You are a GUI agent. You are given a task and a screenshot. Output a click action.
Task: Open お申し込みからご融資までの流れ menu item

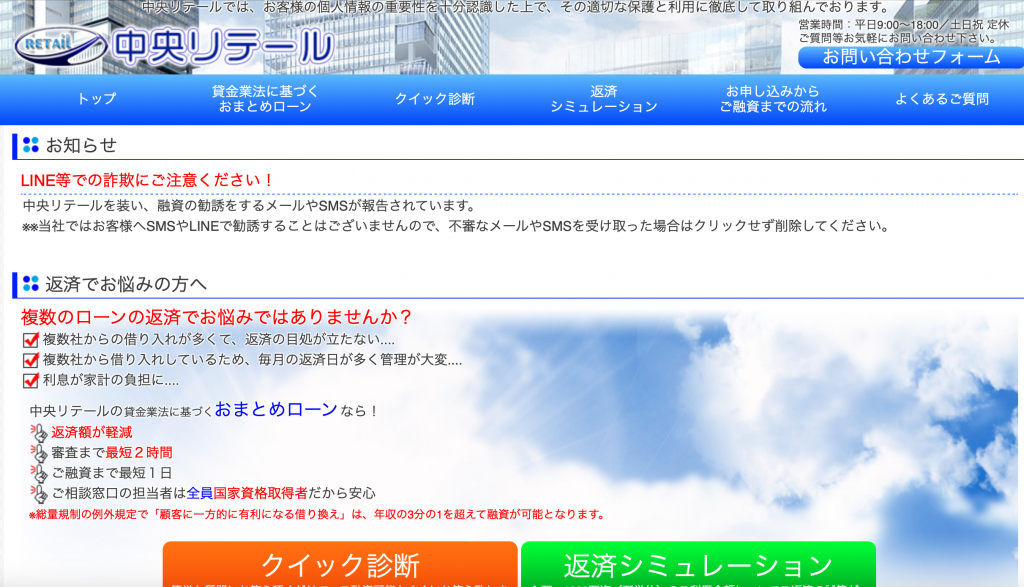pos(773,99)
